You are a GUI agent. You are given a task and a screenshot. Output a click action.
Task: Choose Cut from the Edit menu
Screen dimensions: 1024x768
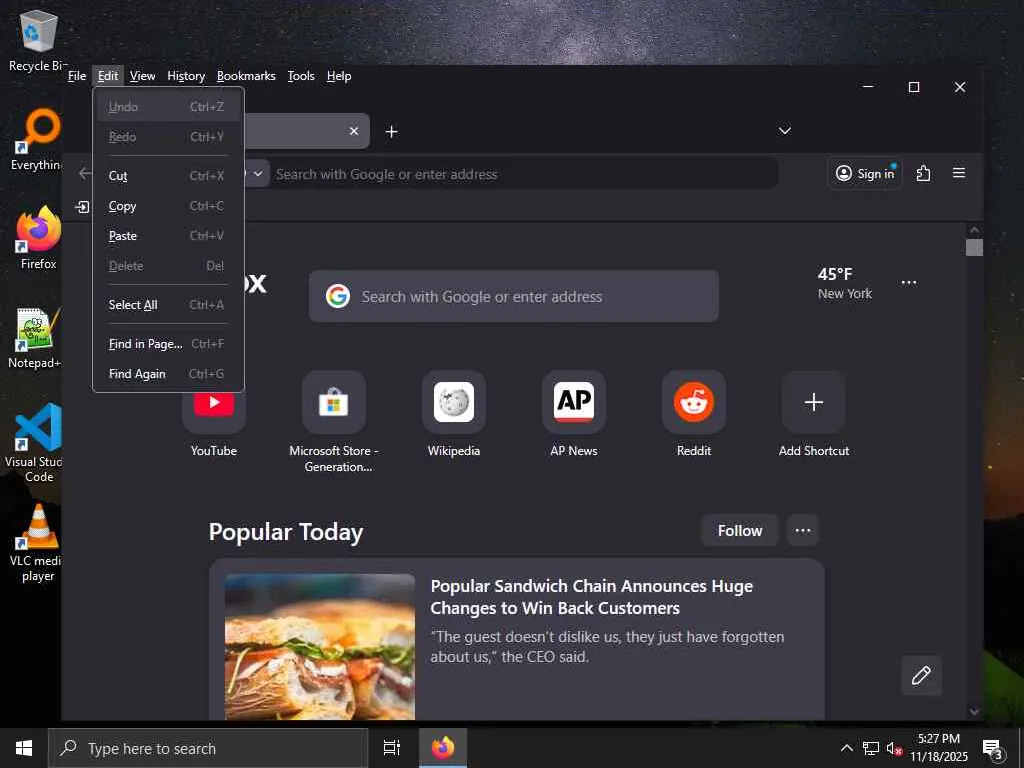(168, 176)
